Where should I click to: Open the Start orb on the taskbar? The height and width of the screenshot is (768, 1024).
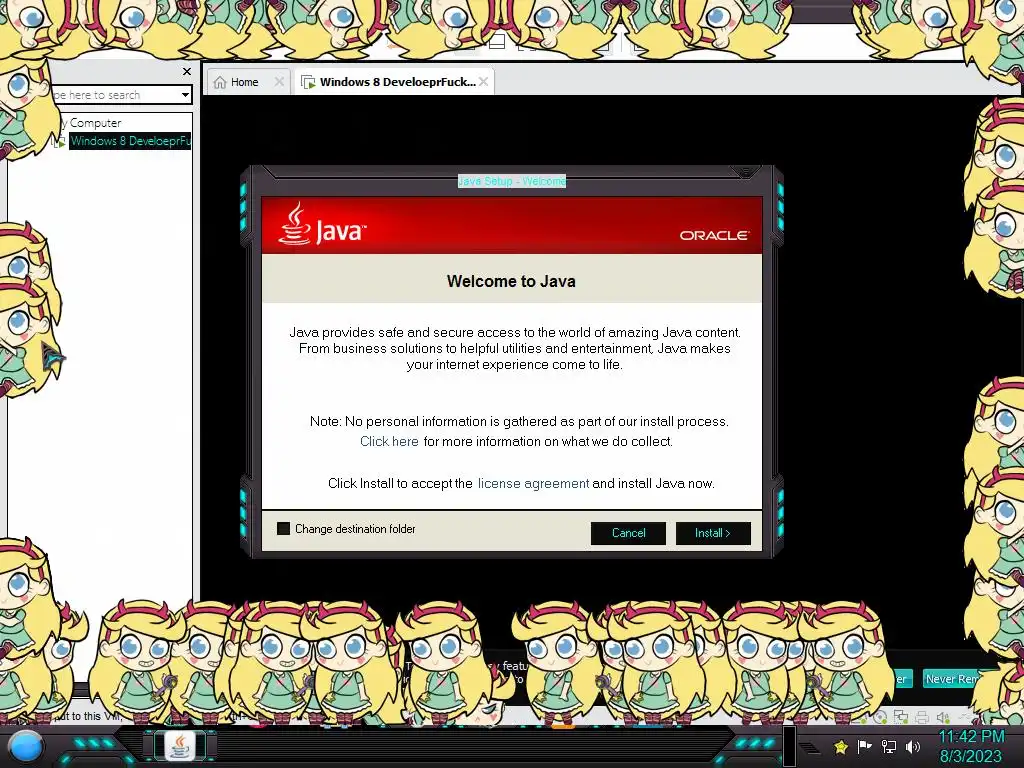[26, 747]
